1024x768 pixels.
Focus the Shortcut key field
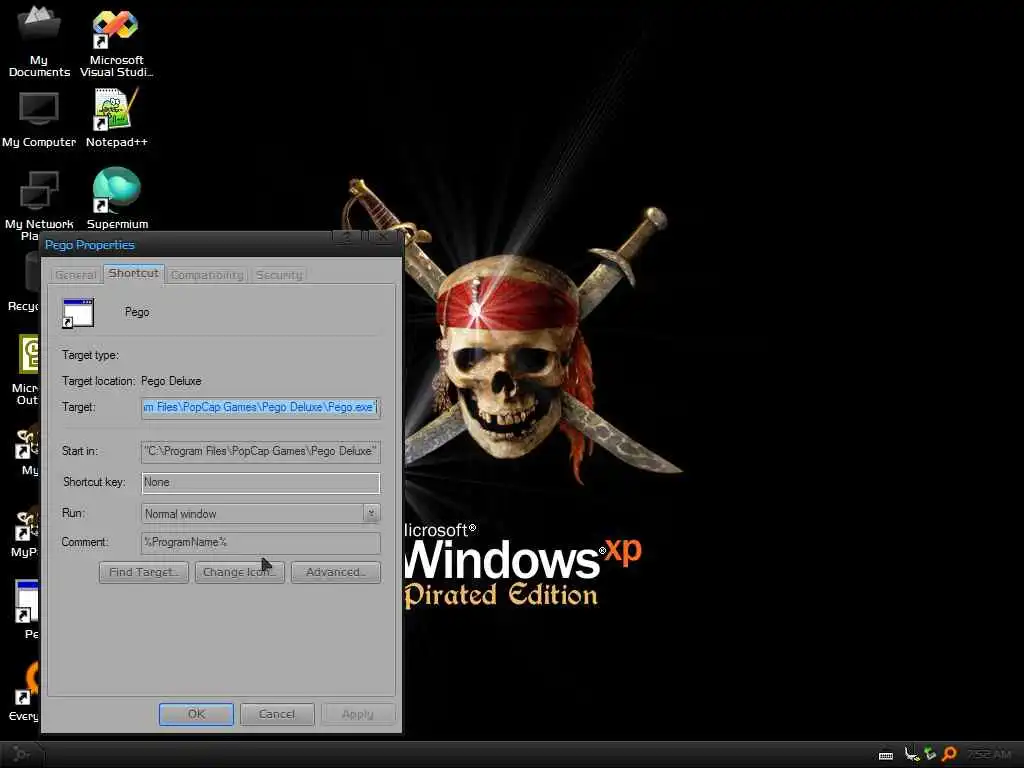tap(261, 483)
